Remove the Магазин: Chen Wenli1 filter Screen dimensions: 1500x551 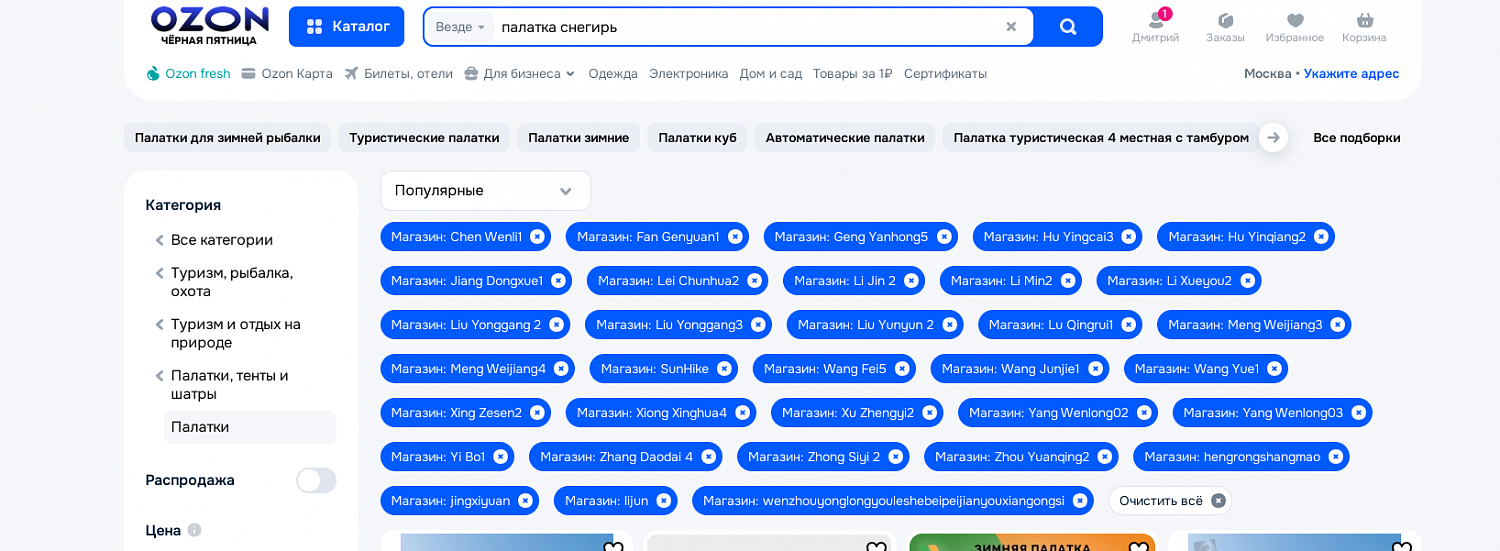tap(537, 237)
